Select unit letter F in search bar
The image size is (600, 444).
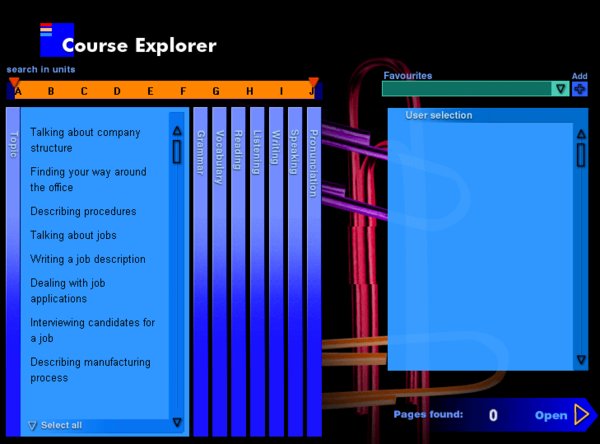pyautogui.click(x=183, y=91)
